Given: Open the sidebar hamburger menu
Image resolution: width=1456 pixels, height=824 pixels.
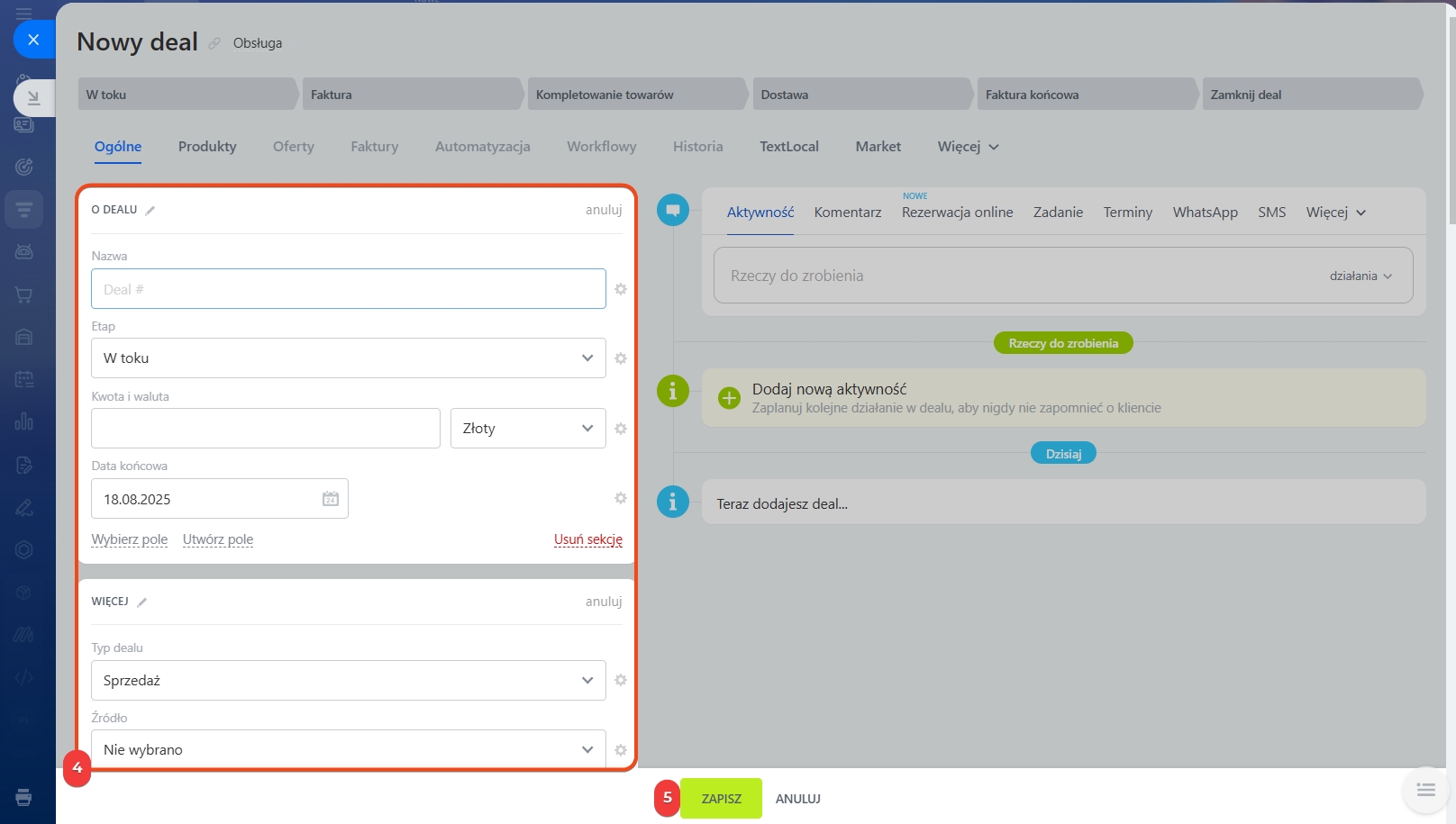Looking at the screenshot, I should point(24,14).
